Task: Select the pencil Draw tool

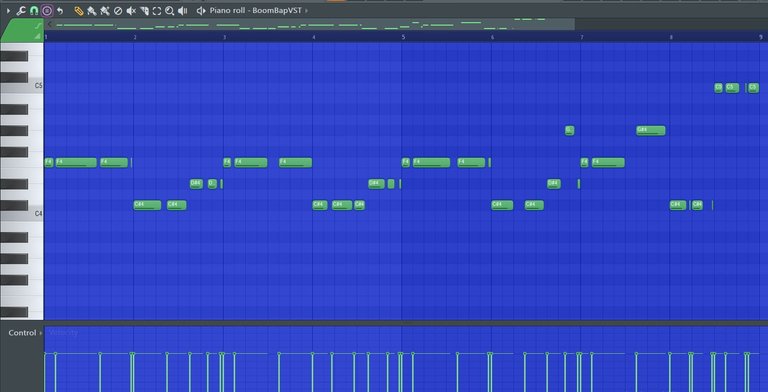Action: pos(78,11)
